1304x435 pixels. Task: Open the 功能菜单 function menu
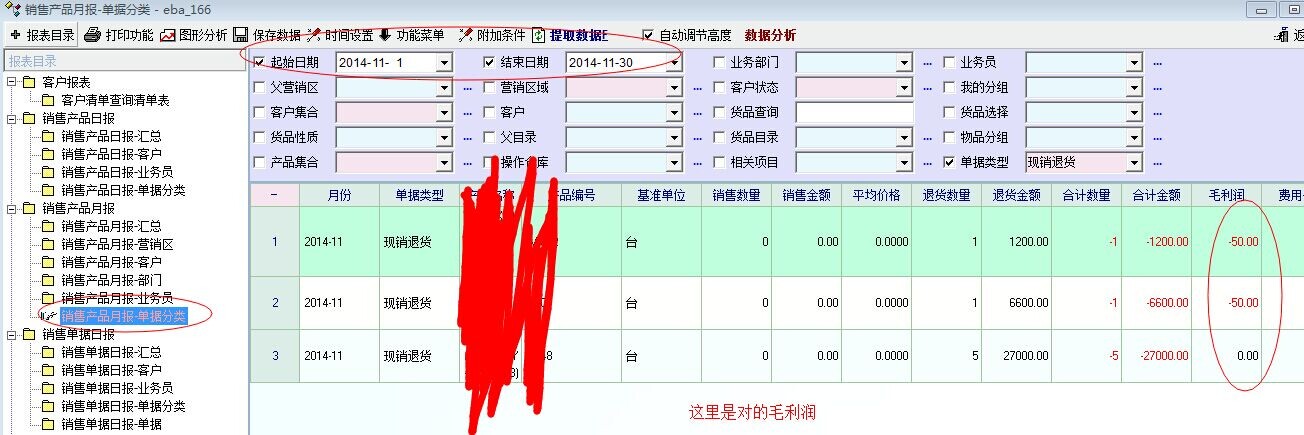coord(411,35)
